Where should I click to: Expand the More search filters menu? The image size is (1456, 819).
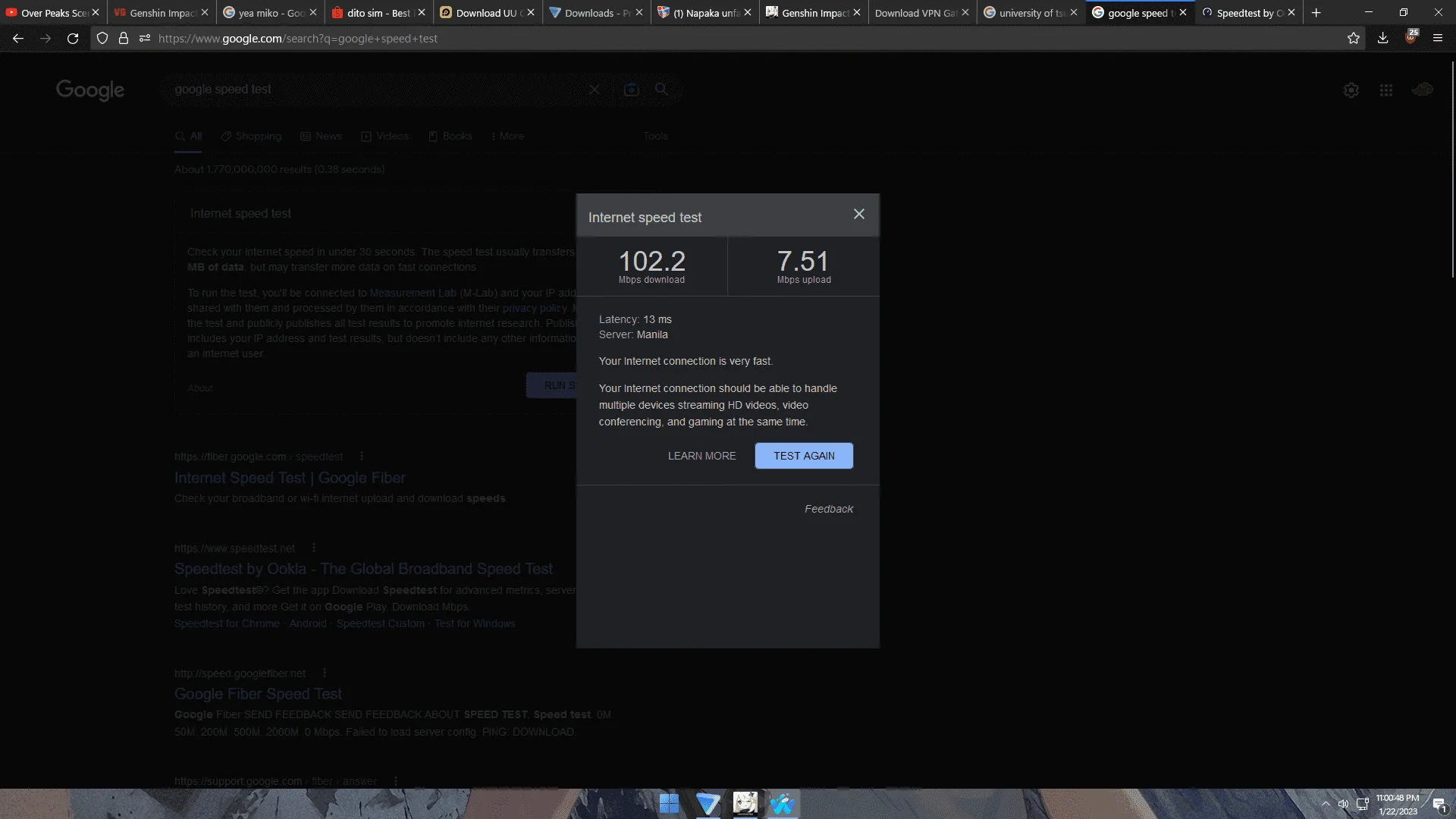pos(507,136)
